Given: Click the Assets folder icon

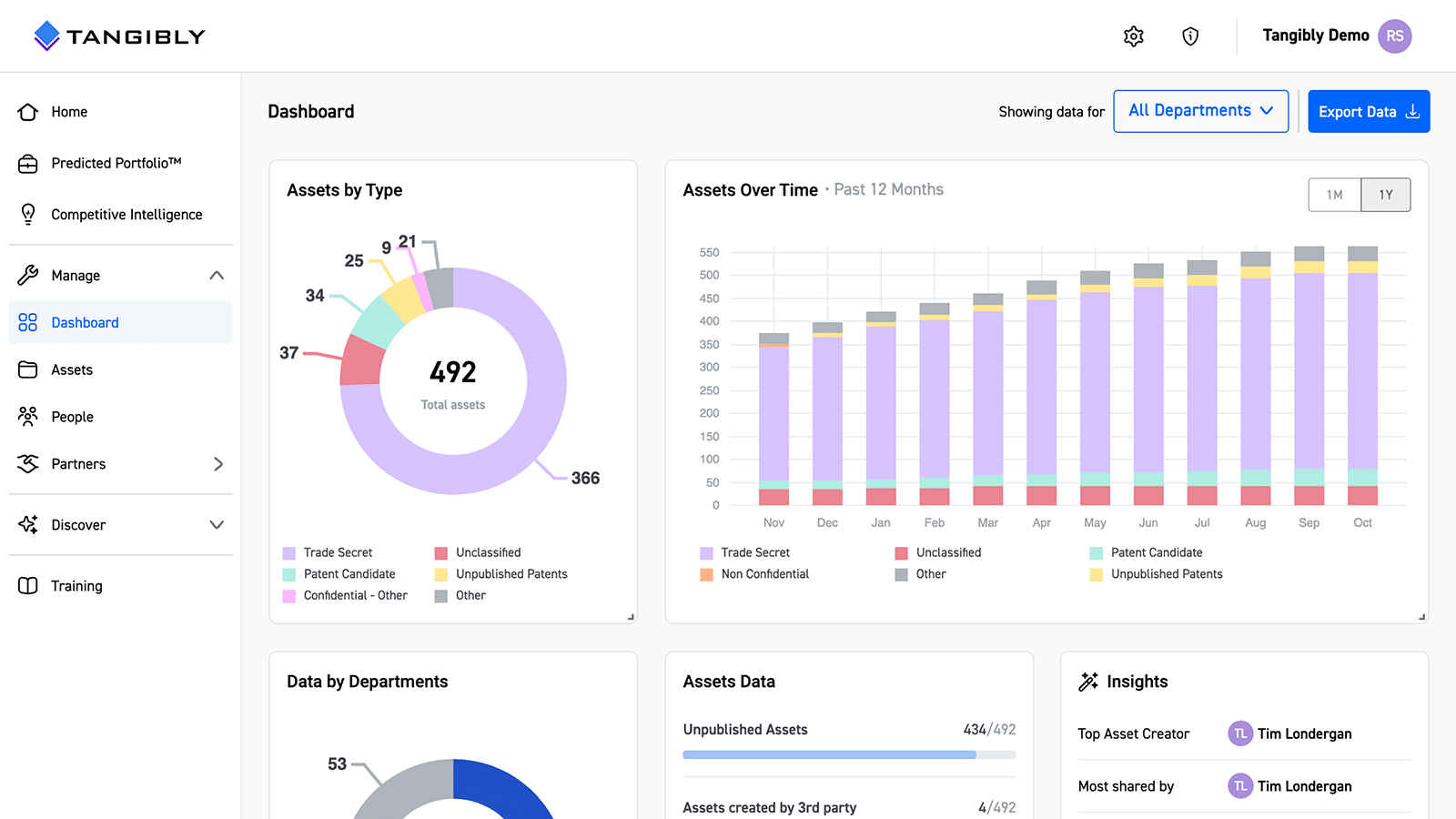Looking at the screenshot, I should 28,369.
